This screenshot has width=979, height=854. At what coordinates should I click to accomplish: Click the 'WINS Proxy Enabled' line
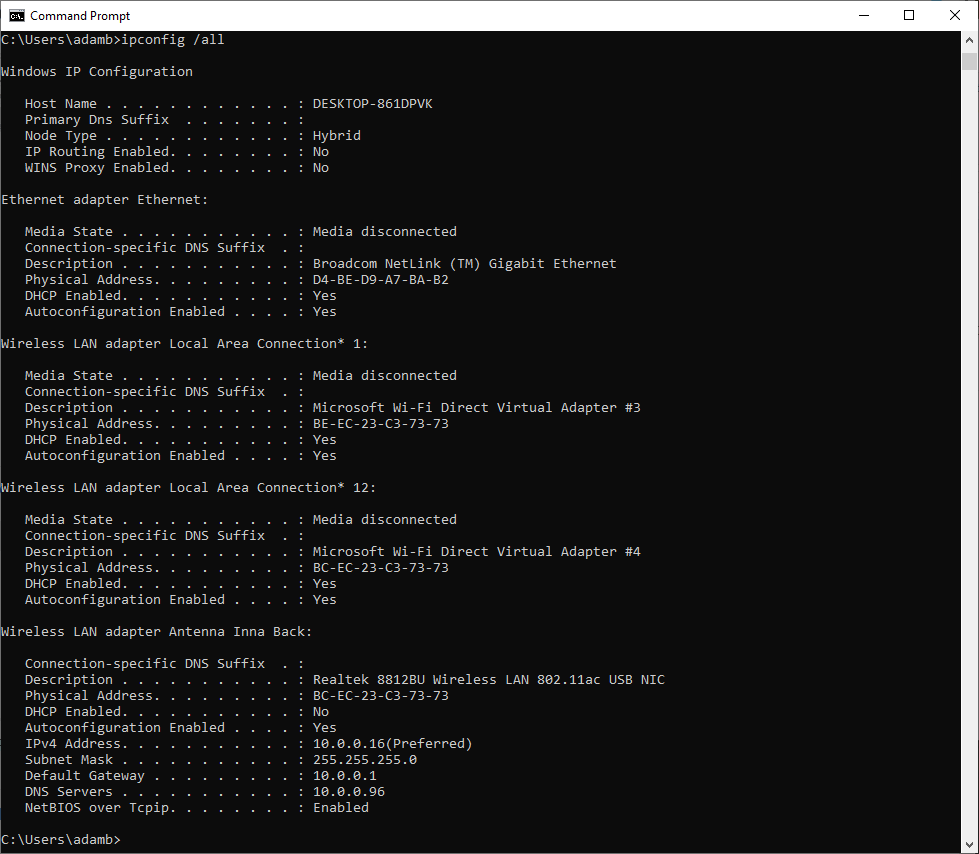coord(177,167)
